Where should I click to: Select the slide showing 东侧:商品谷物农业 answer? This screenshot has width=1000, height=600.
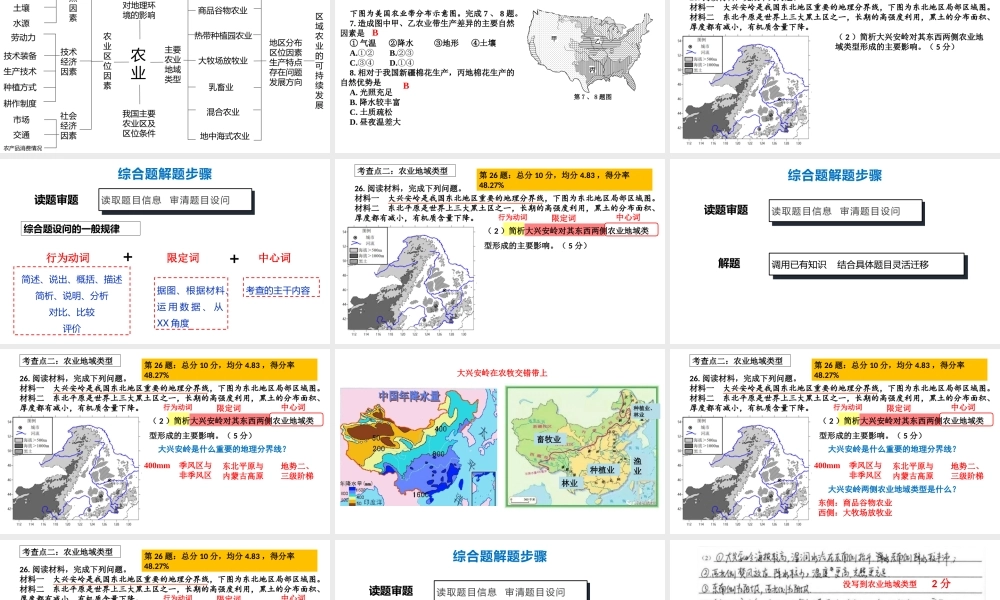pos(835,441)
